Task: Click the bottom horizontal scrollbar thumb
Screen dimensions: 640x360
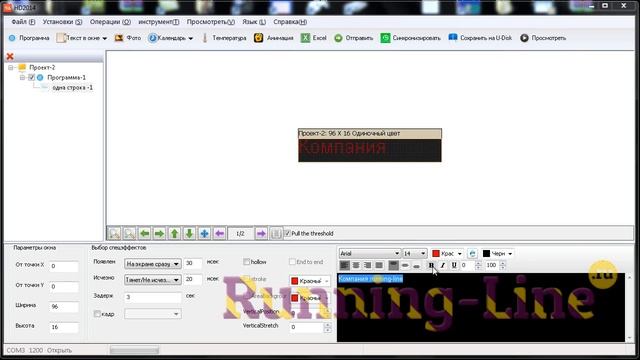Action: pyautogui.click(x=134, y=350)
